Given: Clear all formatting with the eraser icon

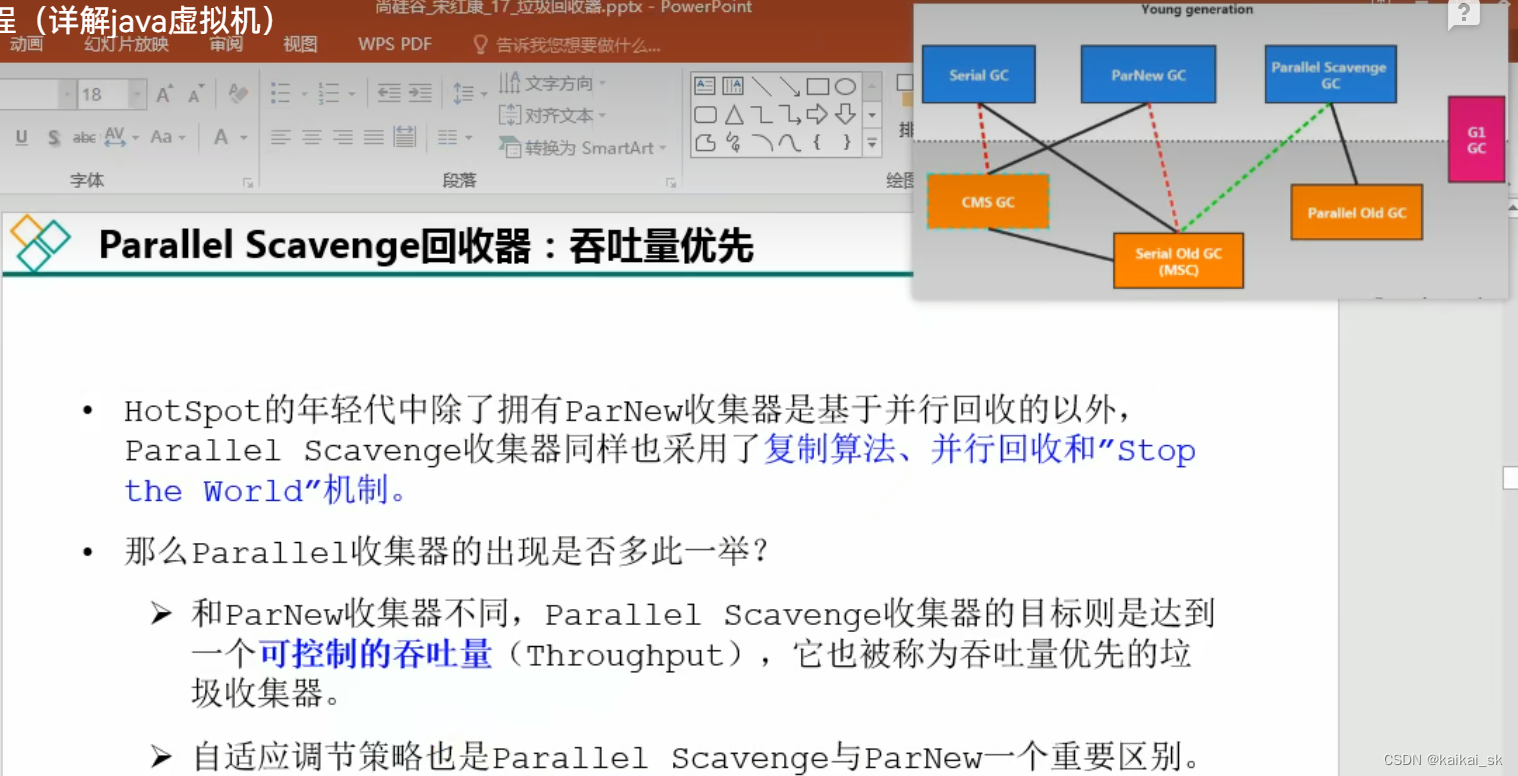Looking at the screenshot, I should point(237,94).
